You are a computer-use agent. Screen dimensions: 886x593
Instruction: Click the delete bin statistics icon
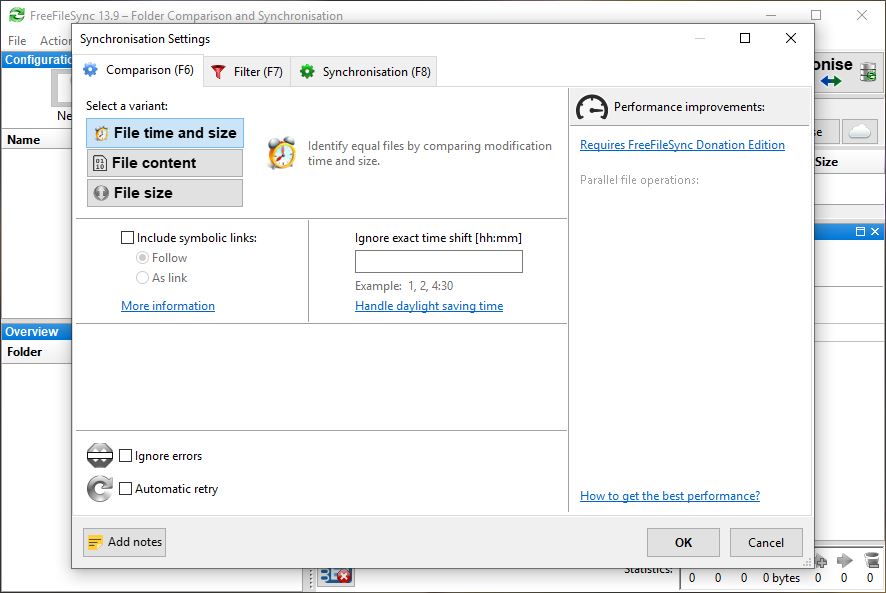871,560
